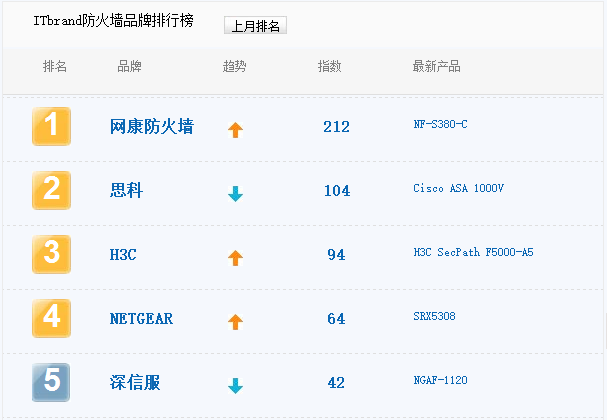Open the 思科 brand link
The image size is (607, 420).
pyautogui.click(x=126, y=190)
